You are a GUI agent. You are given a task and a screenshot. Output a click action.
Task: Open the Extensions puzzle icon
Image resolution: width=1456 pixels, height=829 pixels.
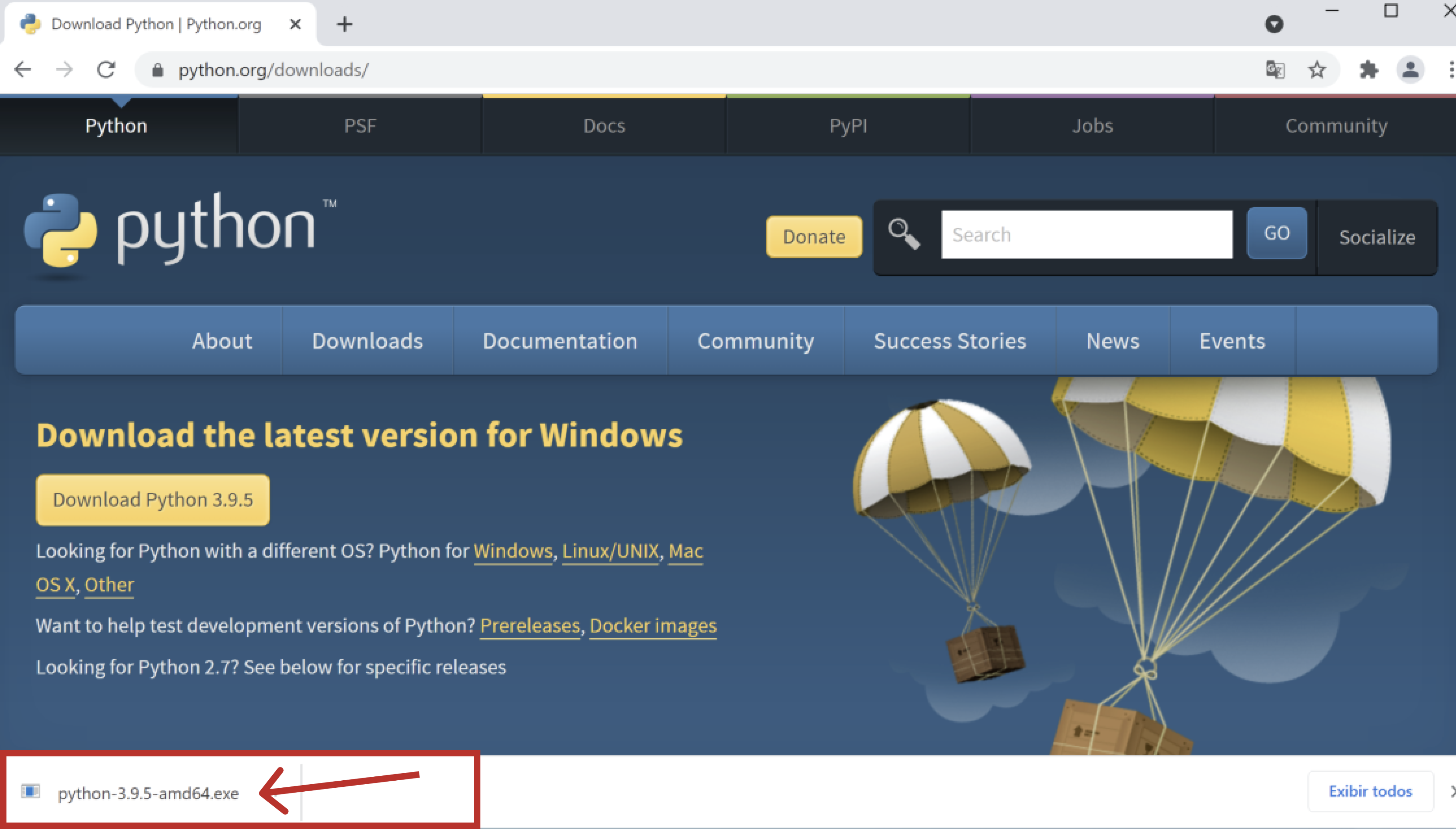coord(1368,69)
